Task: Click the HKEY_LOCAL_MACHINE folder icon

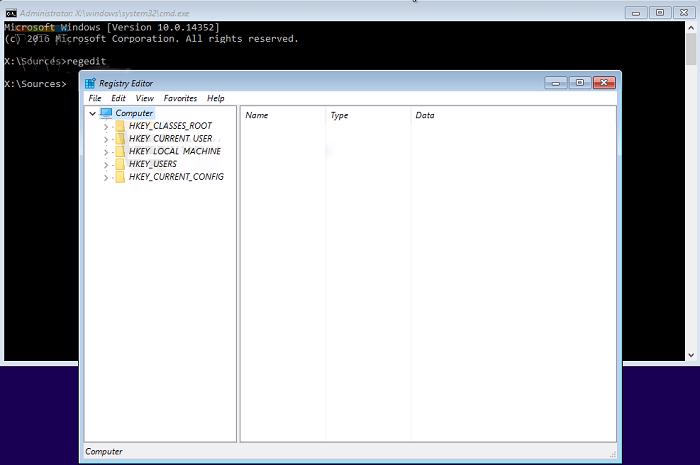Action: click(x=120, y=152)
